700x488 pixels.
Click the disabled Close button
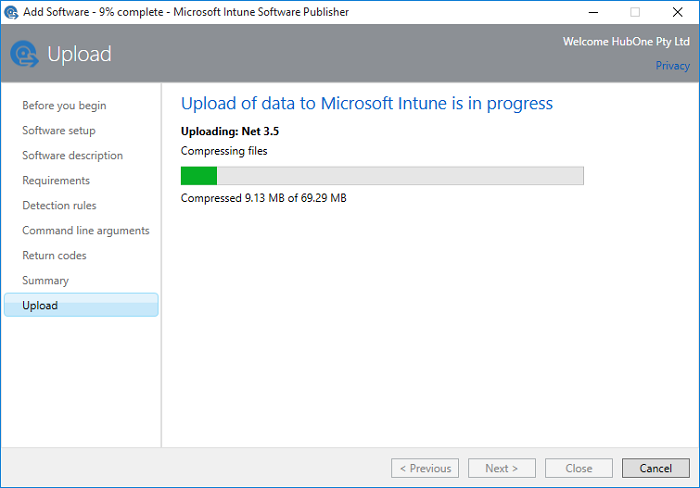coord(579,468)
